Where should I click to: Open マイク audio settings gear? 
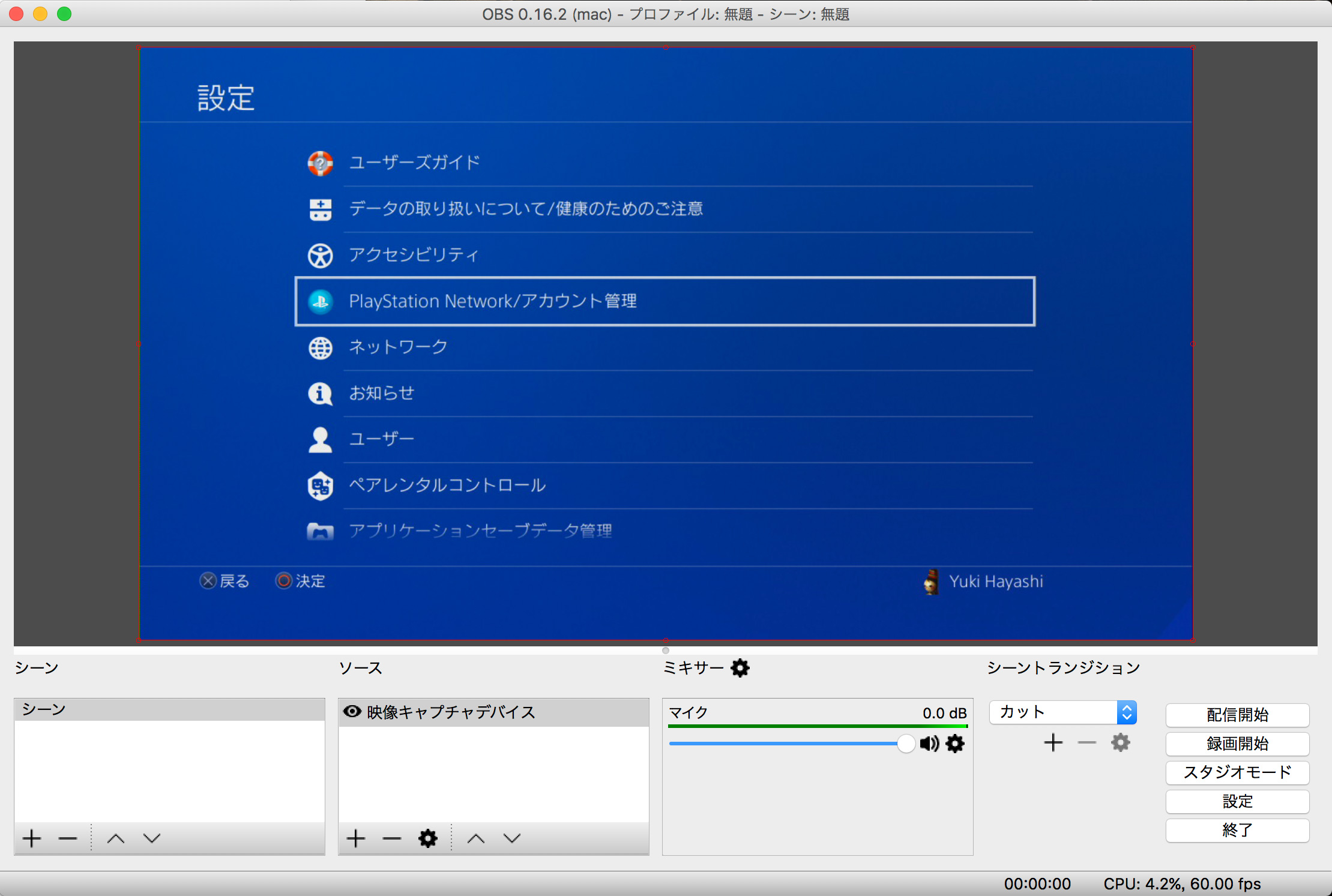point(955,744)
